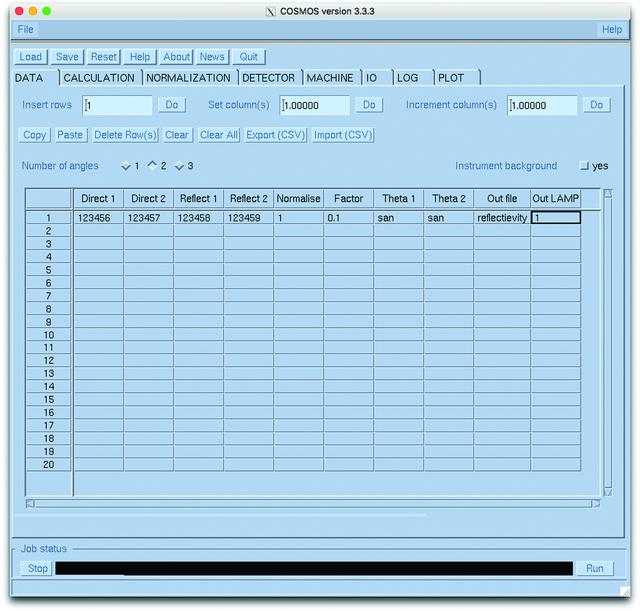The image size is (640, 611).
Task: Select the Theta 1 cell 'san'
Action: point(399,218)
